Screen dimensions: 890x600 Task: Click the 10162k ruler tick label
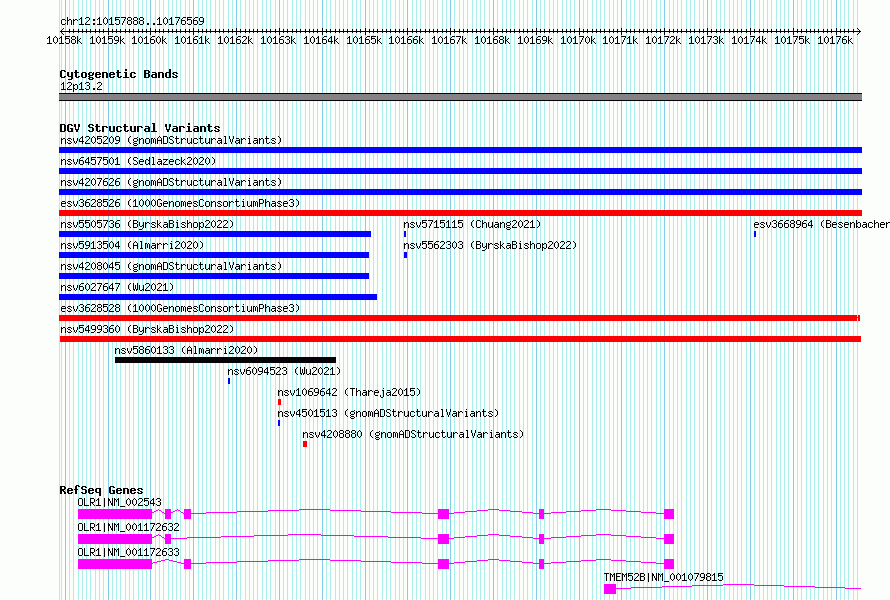pyautogui.click(x=235, y=40)
